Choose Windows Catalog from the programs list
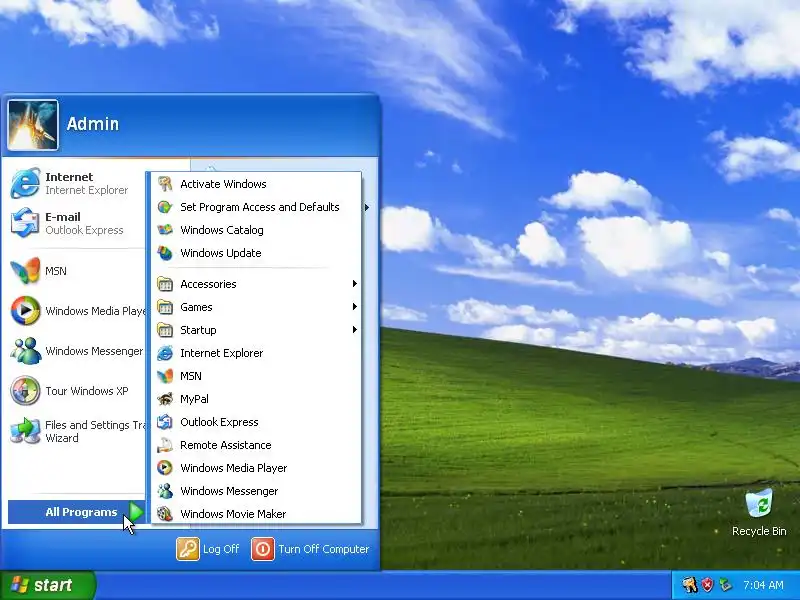Screen dimensions: 800x600 click(255, 230)
